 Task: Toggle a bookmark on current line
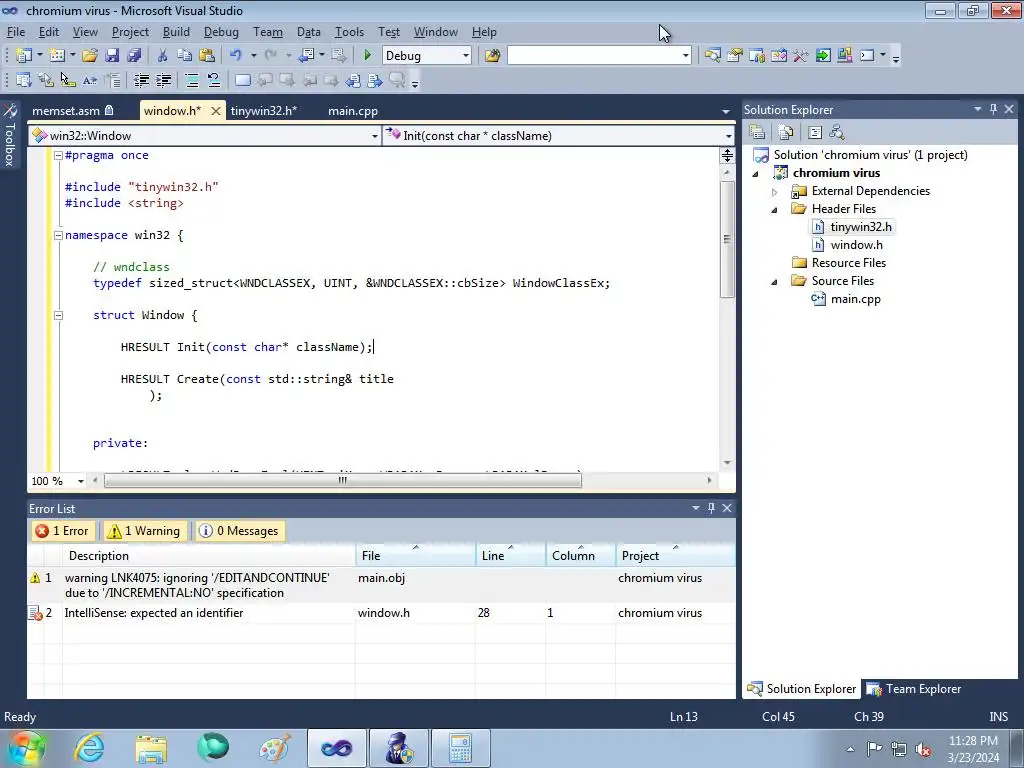pos(243,80)
